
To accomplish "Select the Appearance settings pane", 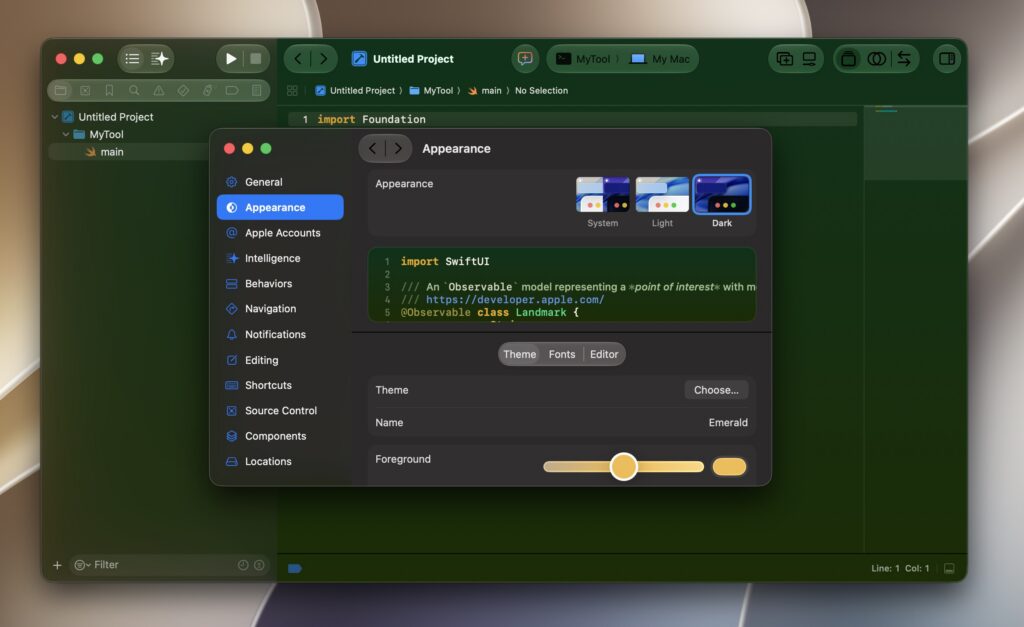I will point(280,208).
